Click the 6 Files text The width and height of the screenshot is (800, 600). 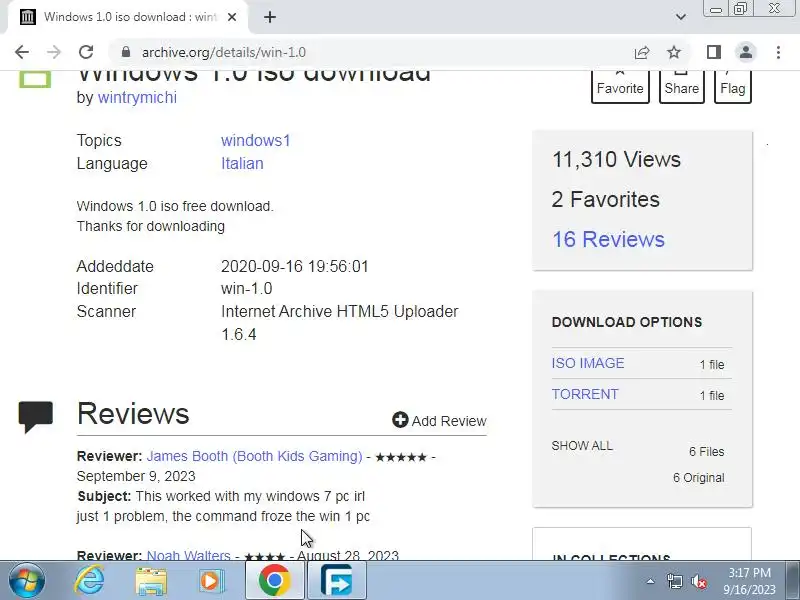(706, 452)
